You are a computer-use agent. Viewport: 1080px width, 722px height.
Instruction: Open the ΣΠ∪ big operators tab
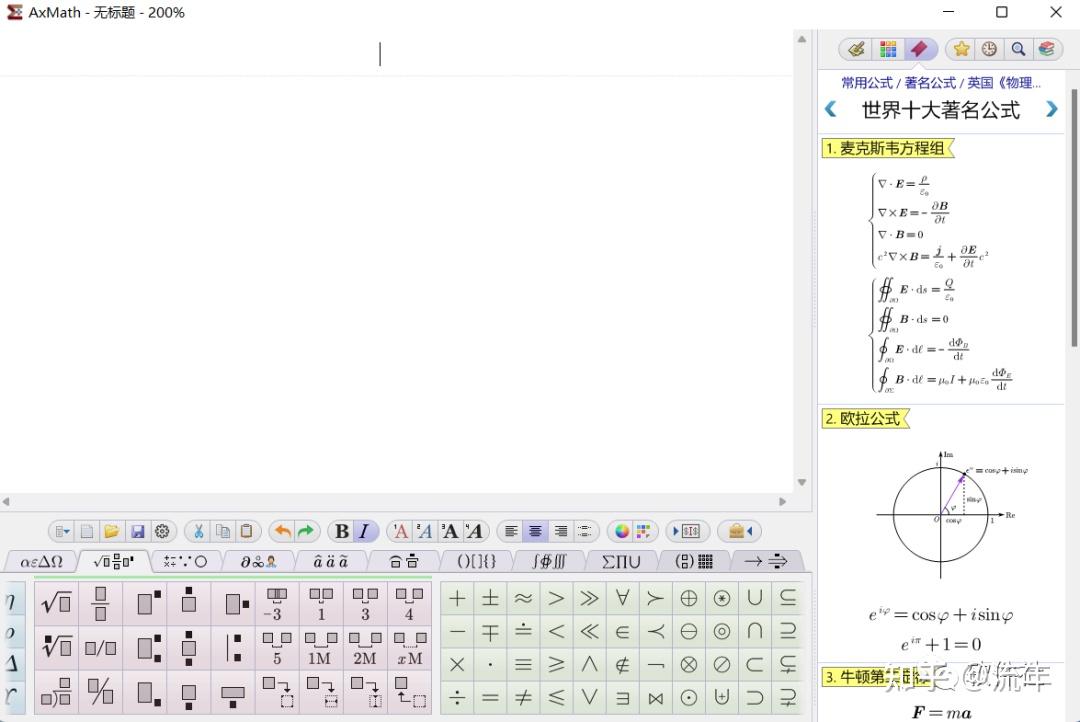621,561
